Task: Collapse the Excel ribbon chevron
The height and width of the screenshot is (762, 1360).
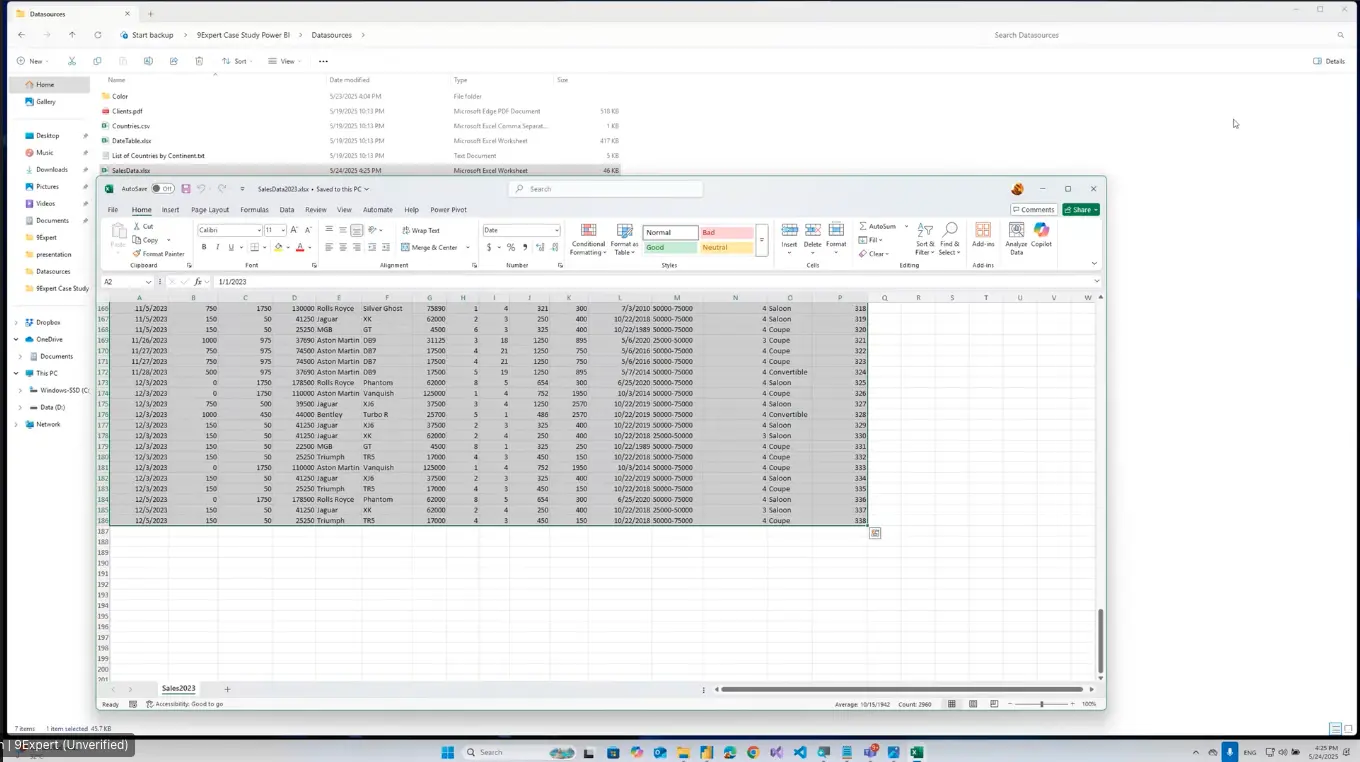Action: coord(1094,264)
